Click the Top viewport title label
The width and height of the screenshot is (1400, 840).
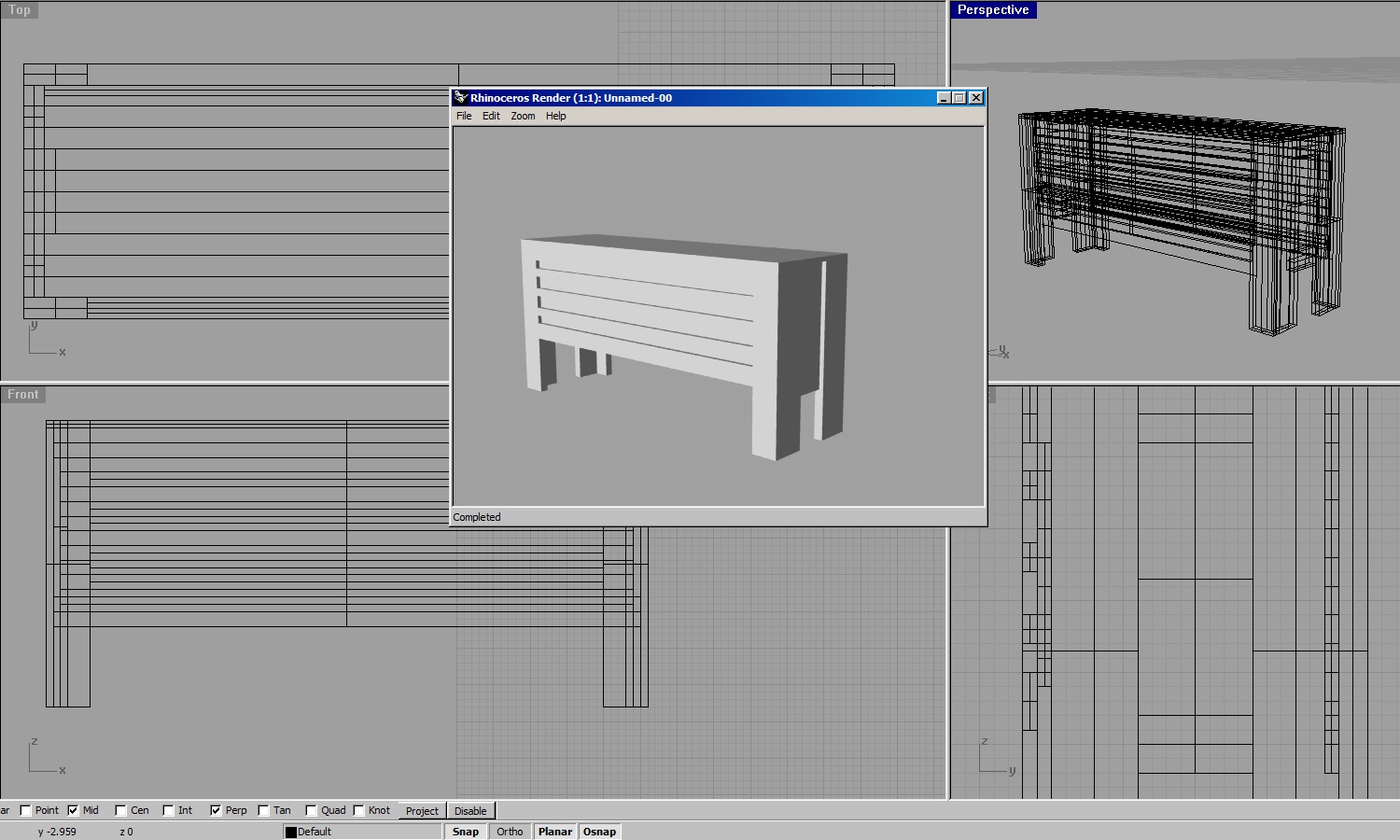point(20,10)
